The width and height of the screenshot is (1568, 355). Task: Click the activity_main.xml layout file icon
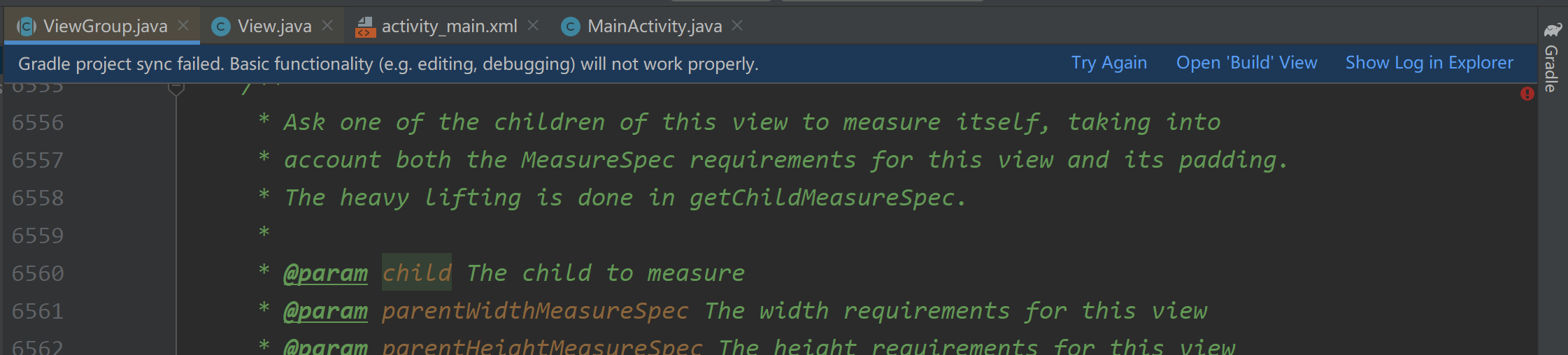(365, 27)
